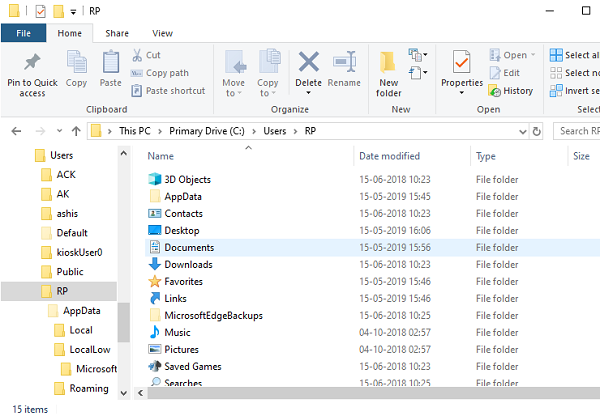Click This PC in the address bar

pos(135,131)
